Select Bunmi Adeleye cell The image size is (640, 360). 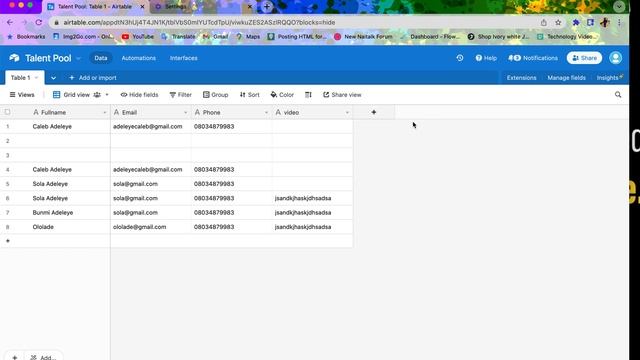click(69, 213)
